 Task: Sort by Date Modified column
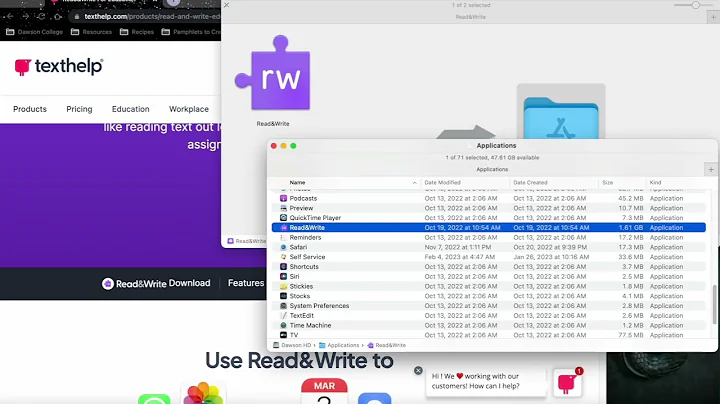465,183
